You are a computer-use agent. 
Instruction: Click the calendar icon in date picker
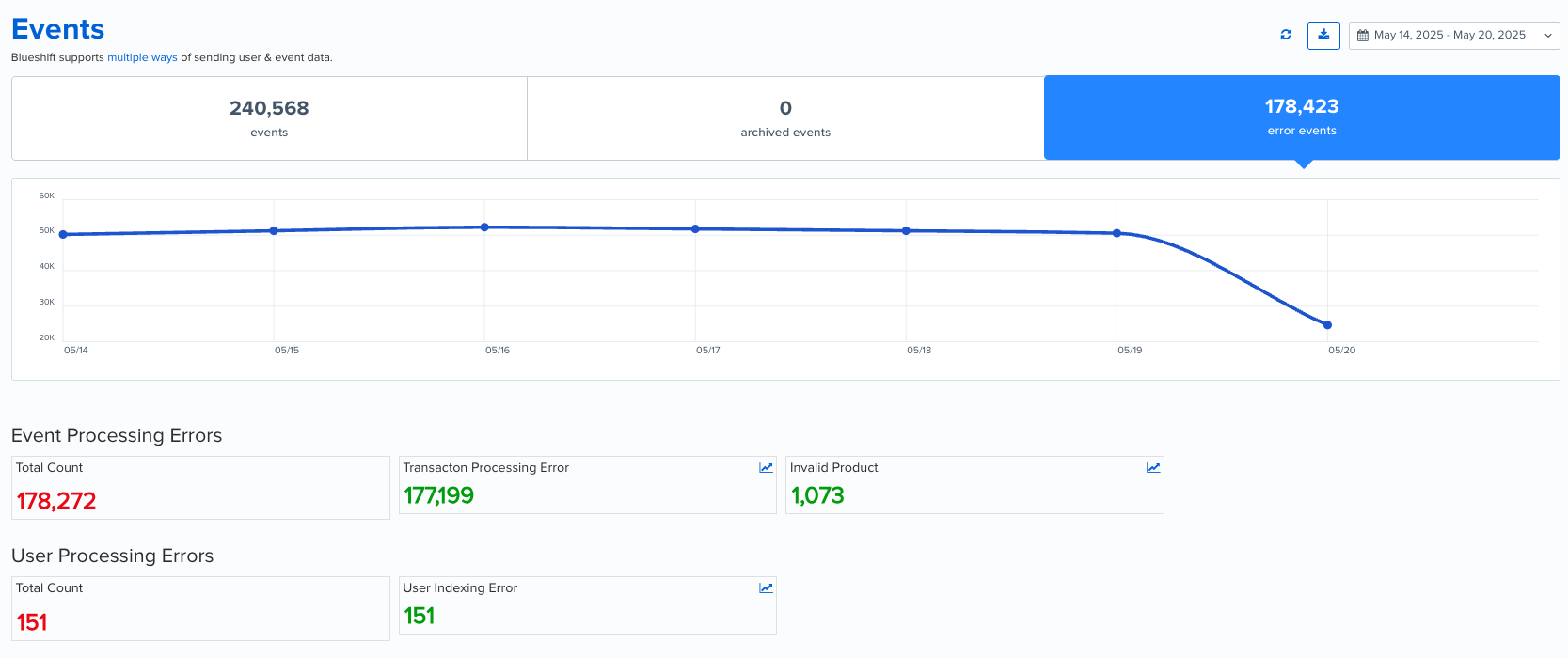tap(1363, 36)
